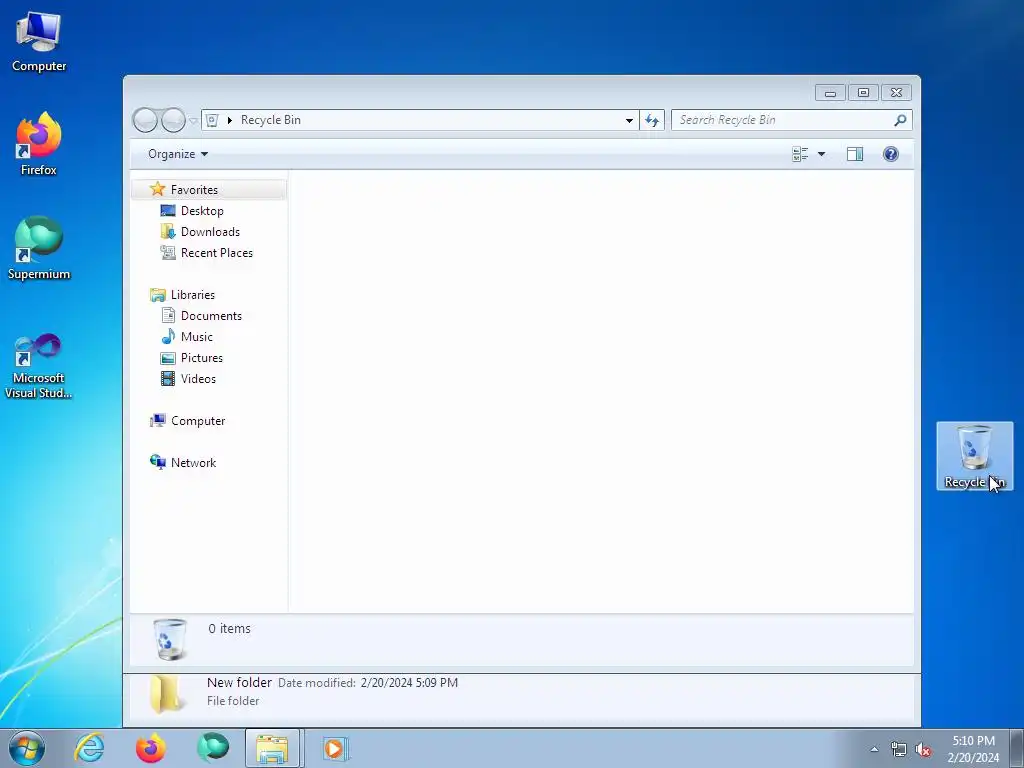Click the Show desktop button
1024x768 pixels.
coord(1017,748)
